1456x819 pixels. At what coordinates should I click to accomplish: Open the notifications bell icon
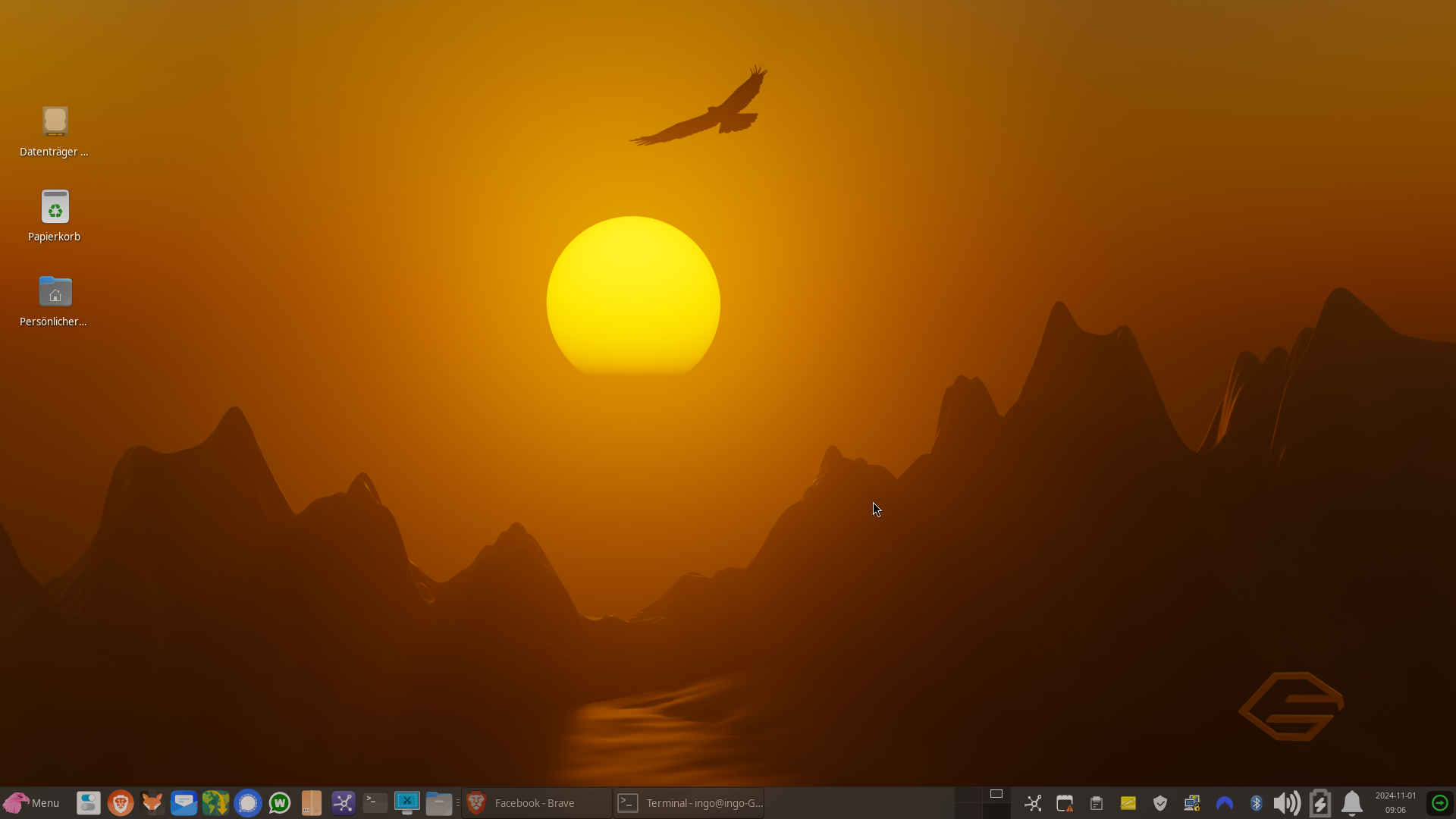click(x=1352, y=803)
